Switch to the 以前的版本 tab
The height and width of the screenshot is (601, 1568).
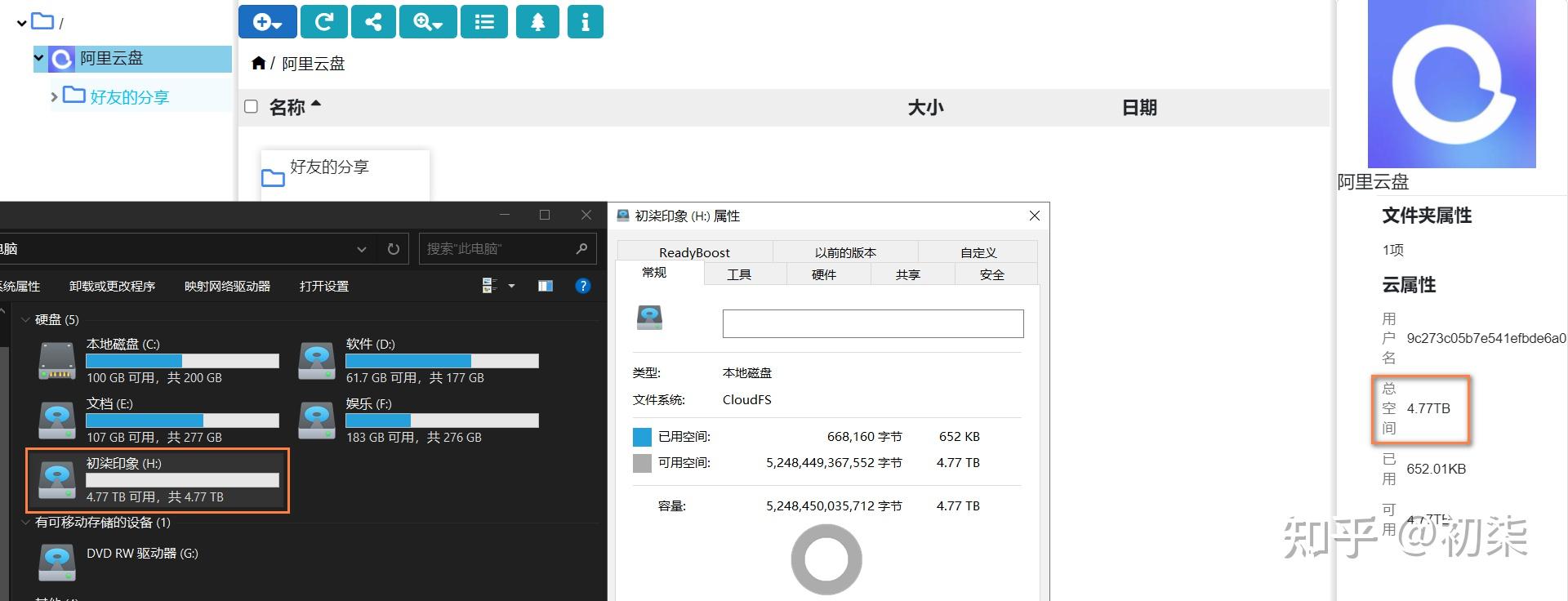coord(845,252)
